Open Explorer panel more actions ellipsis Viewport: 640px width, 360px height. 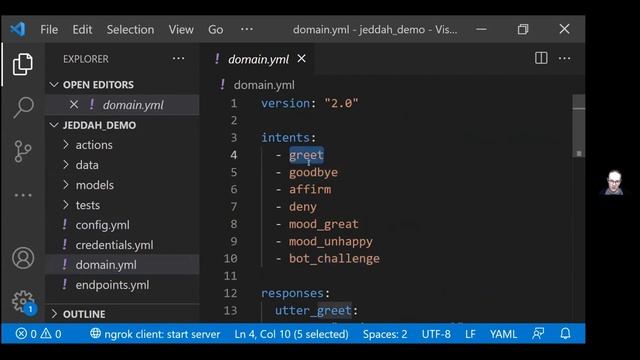tap(178, 59)
